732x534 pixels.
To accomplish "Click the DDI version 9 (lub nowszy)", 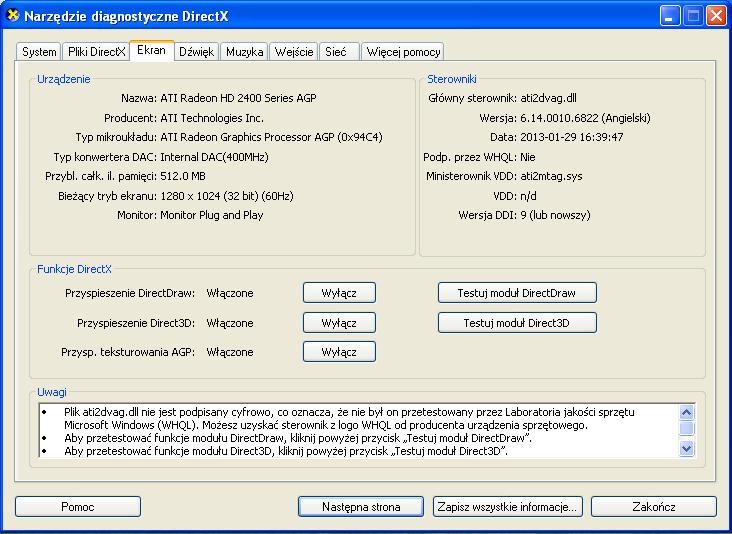I will click(x=555, y=215).
